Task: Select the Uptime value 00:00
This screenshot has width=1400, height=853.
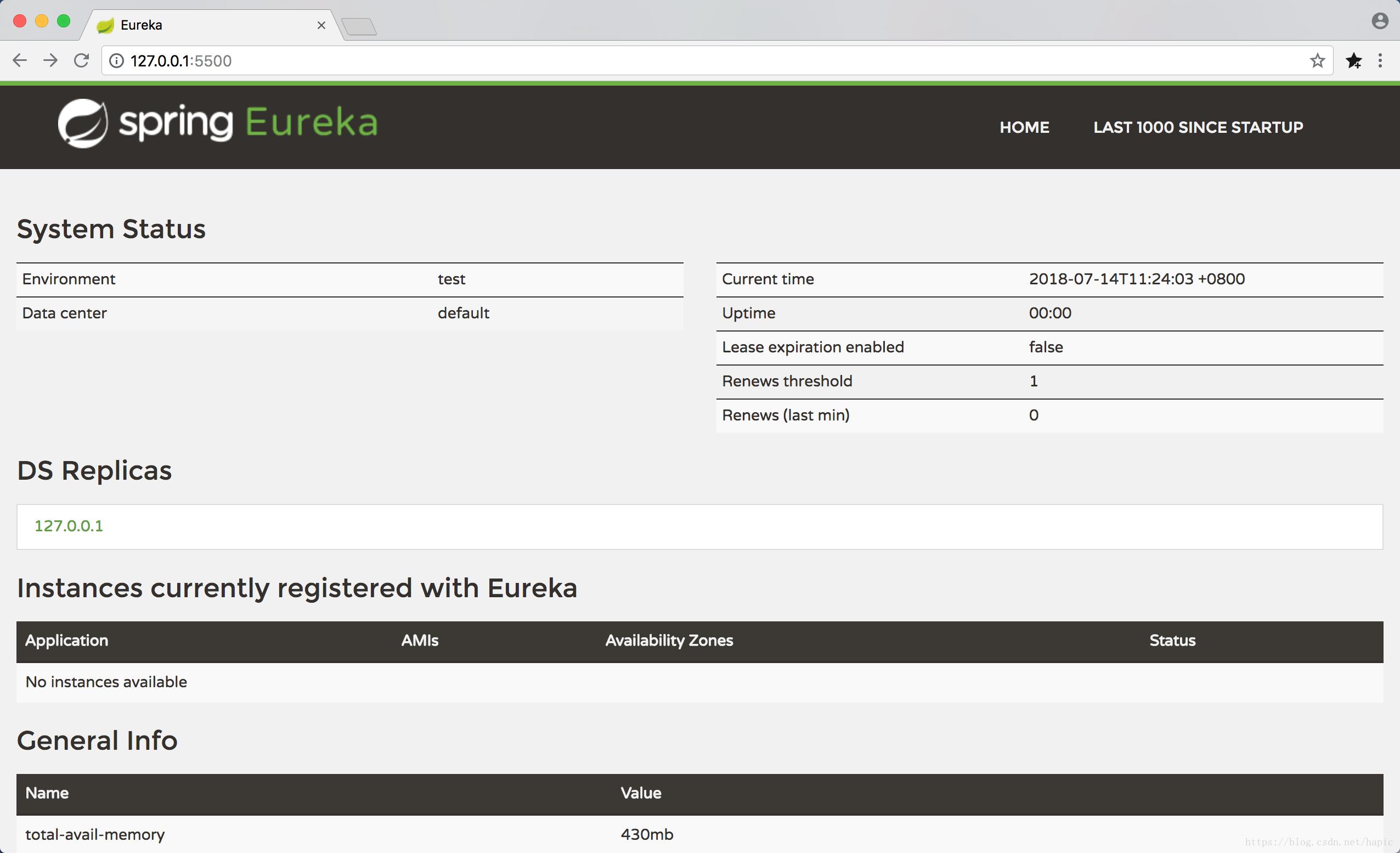Action: (x=1050, y=313)
